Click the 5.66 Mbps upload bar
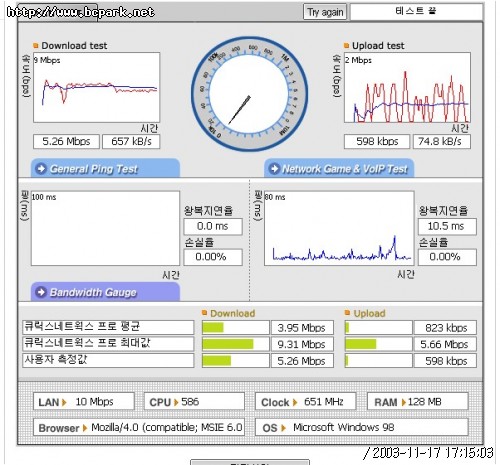 coord(378,344)
